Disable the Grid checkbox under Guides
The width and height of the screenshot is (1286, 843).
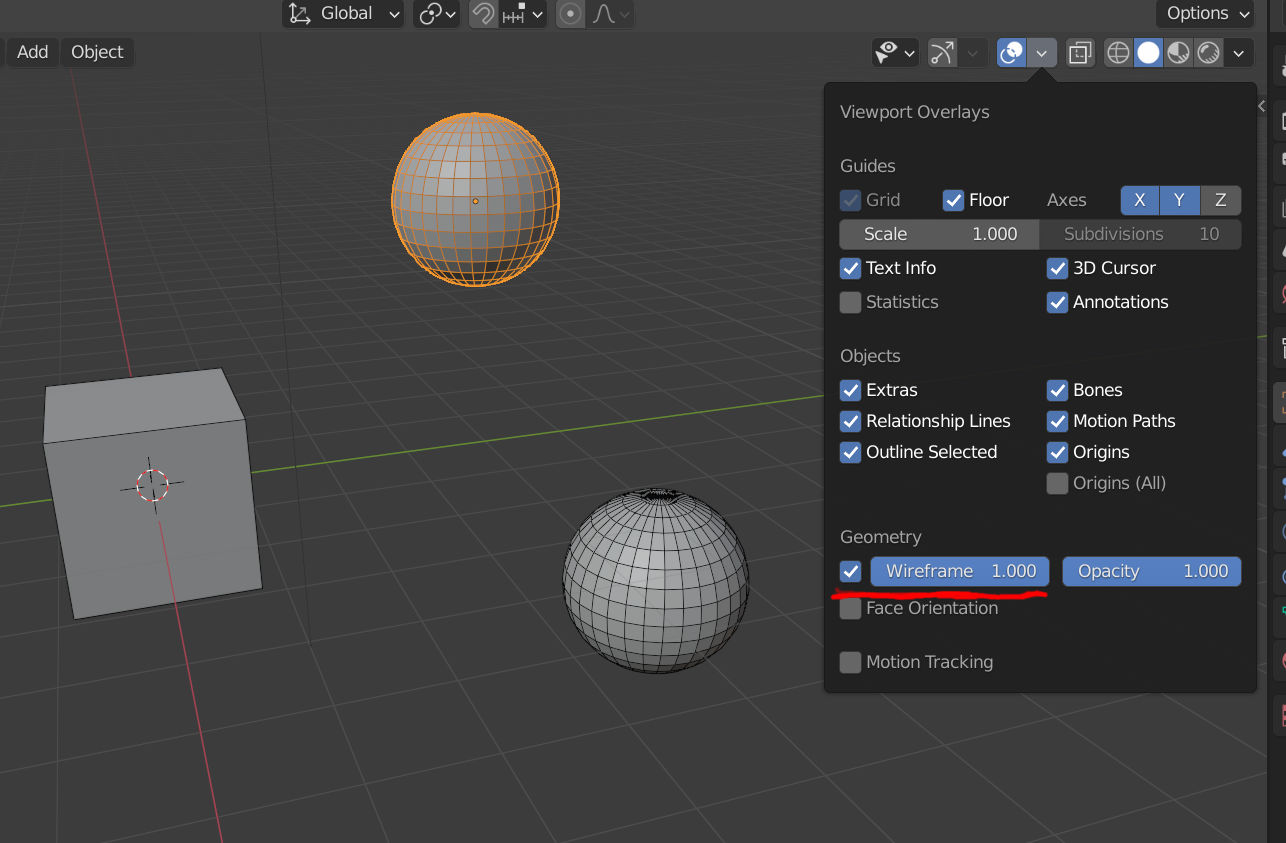coord(851,199)
